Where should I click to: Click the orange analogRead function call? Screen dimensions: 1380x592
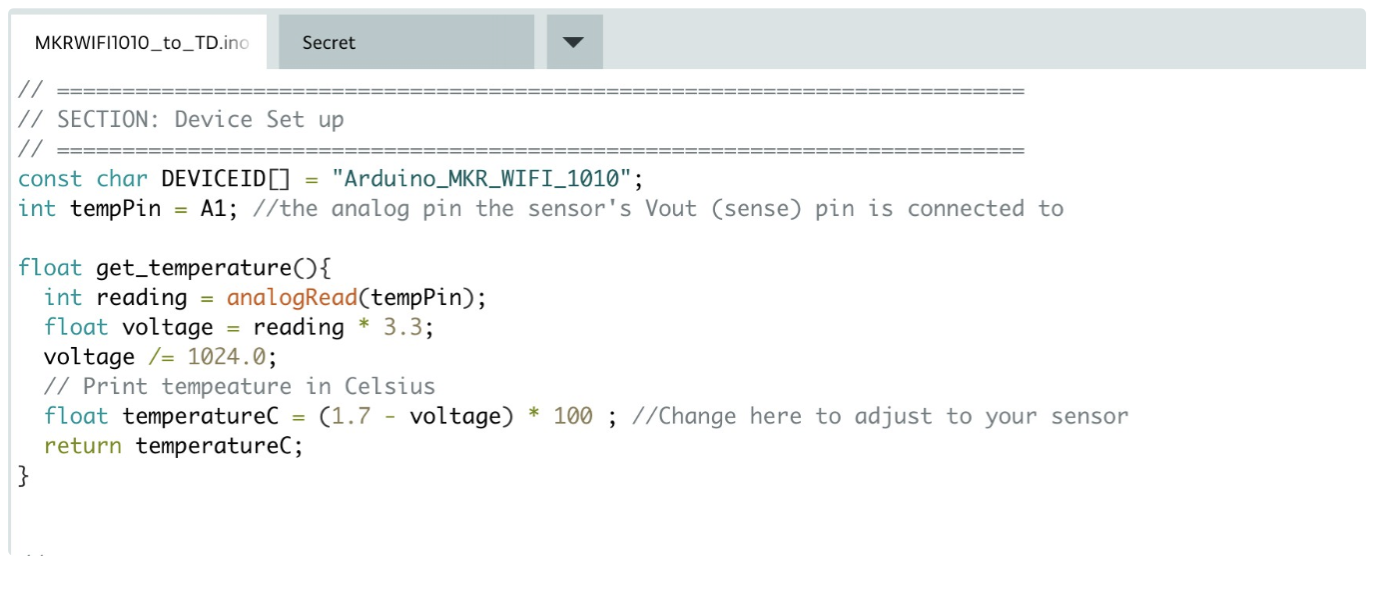(x=292, y=298)
